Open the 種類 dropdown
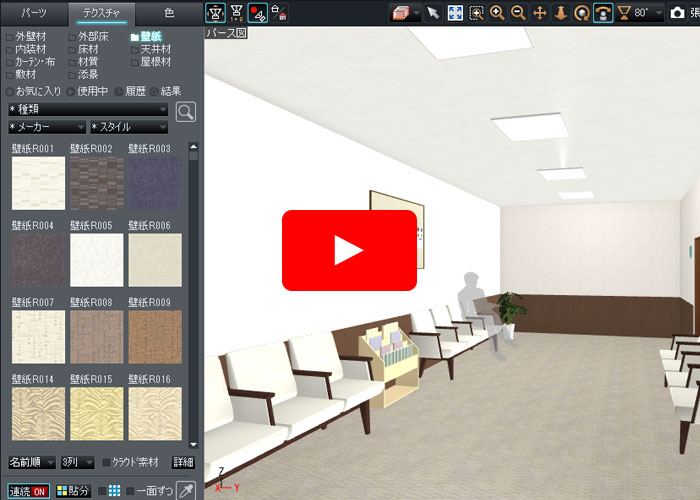 point(88,108)
